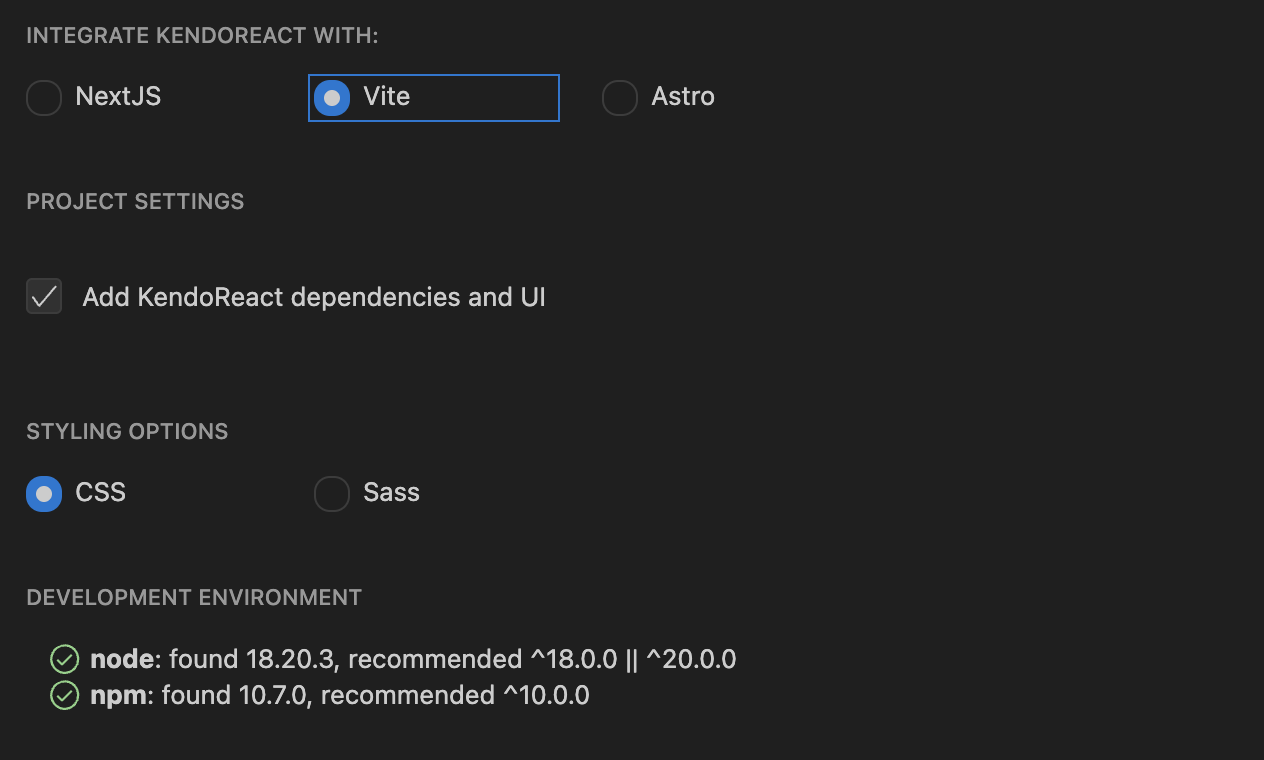Image resolution: width=1264 pixels, height=760 pixels.
Task: Click the Development Environment section heading
Action: tap(194, 598)
